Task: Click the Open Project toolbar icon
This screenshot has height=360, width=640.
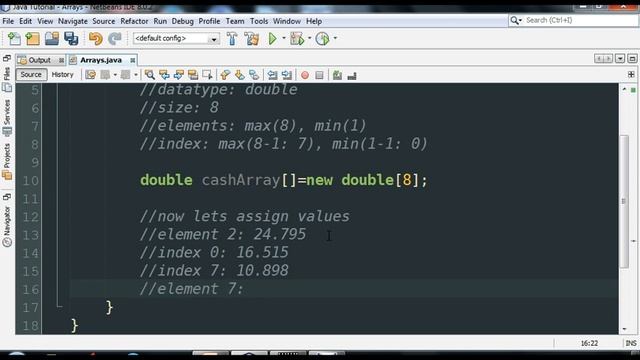Action: tap(52, 38)
